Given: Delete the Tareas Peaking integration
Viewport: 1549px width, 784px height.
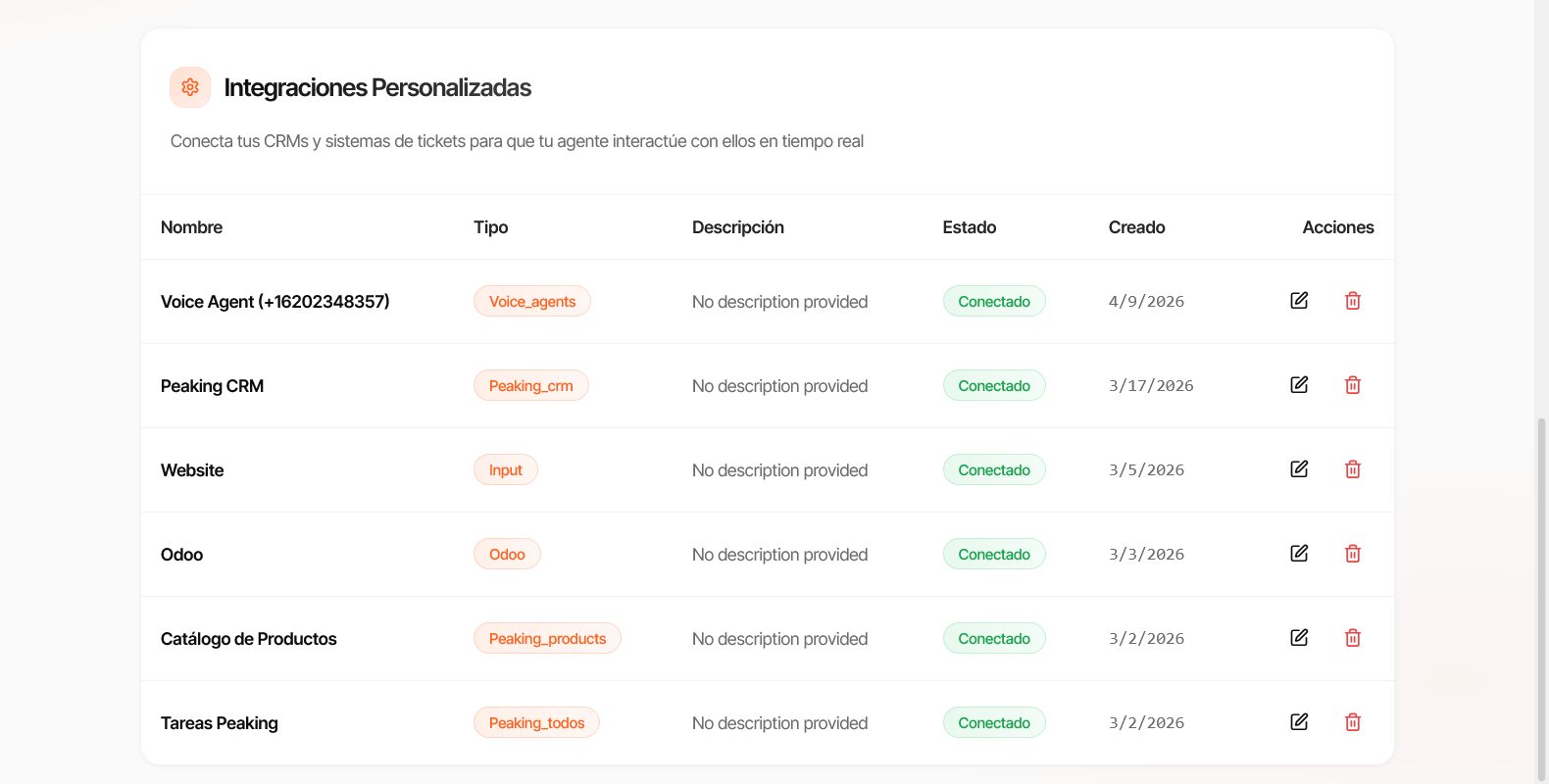Looking at the screenshot, I should pos(1353,722).
